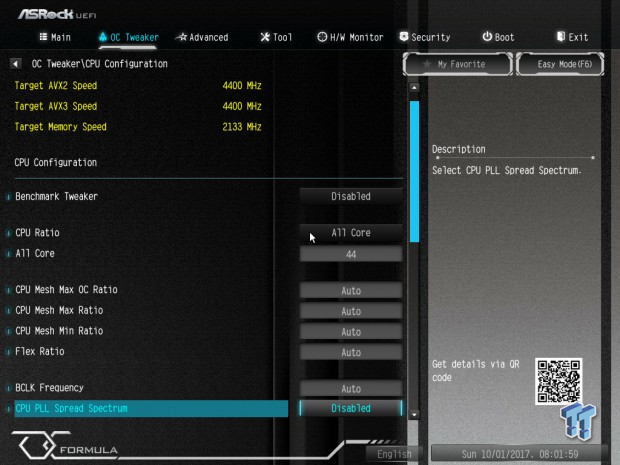This screenshot has height=465, width=620.
Task: Click the scrollbar up arrow
Action: point(414,87)
